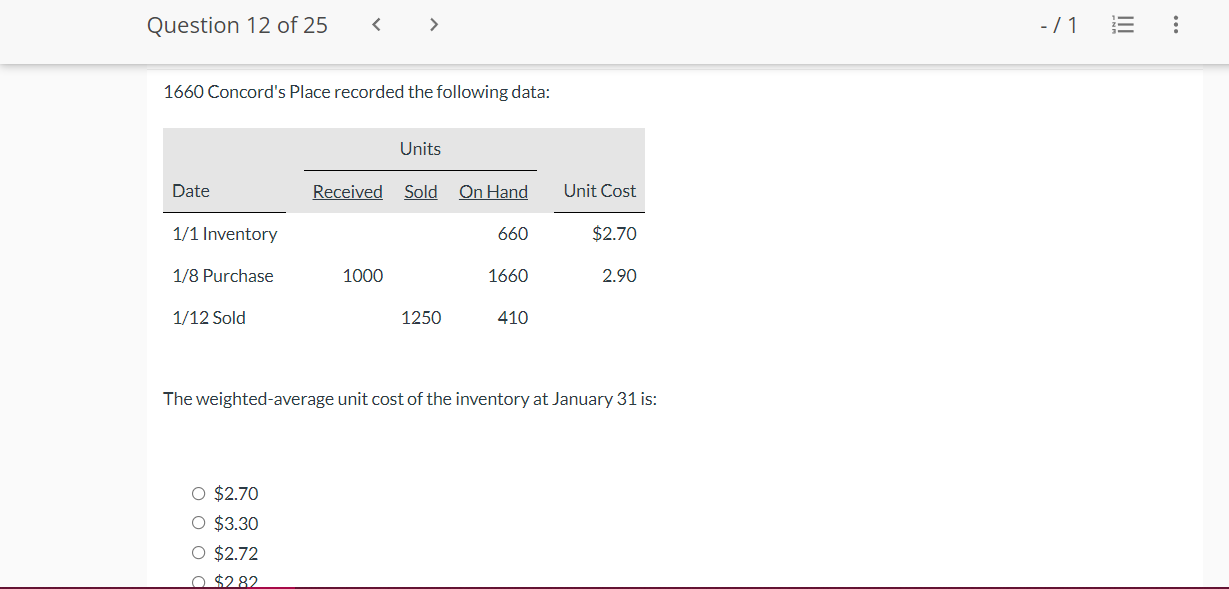Select the $3.30 answer option
1229x589 pixels.
coord(199,522)
